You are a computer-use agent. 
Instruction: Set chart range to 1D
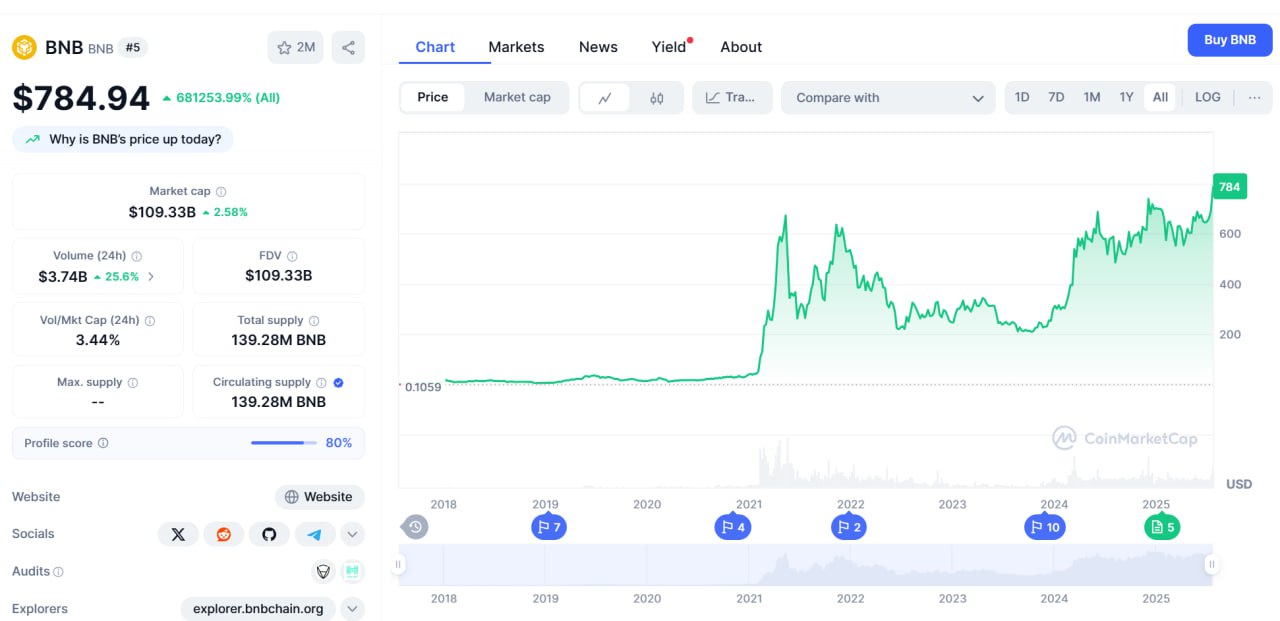tap(1022, 97)
